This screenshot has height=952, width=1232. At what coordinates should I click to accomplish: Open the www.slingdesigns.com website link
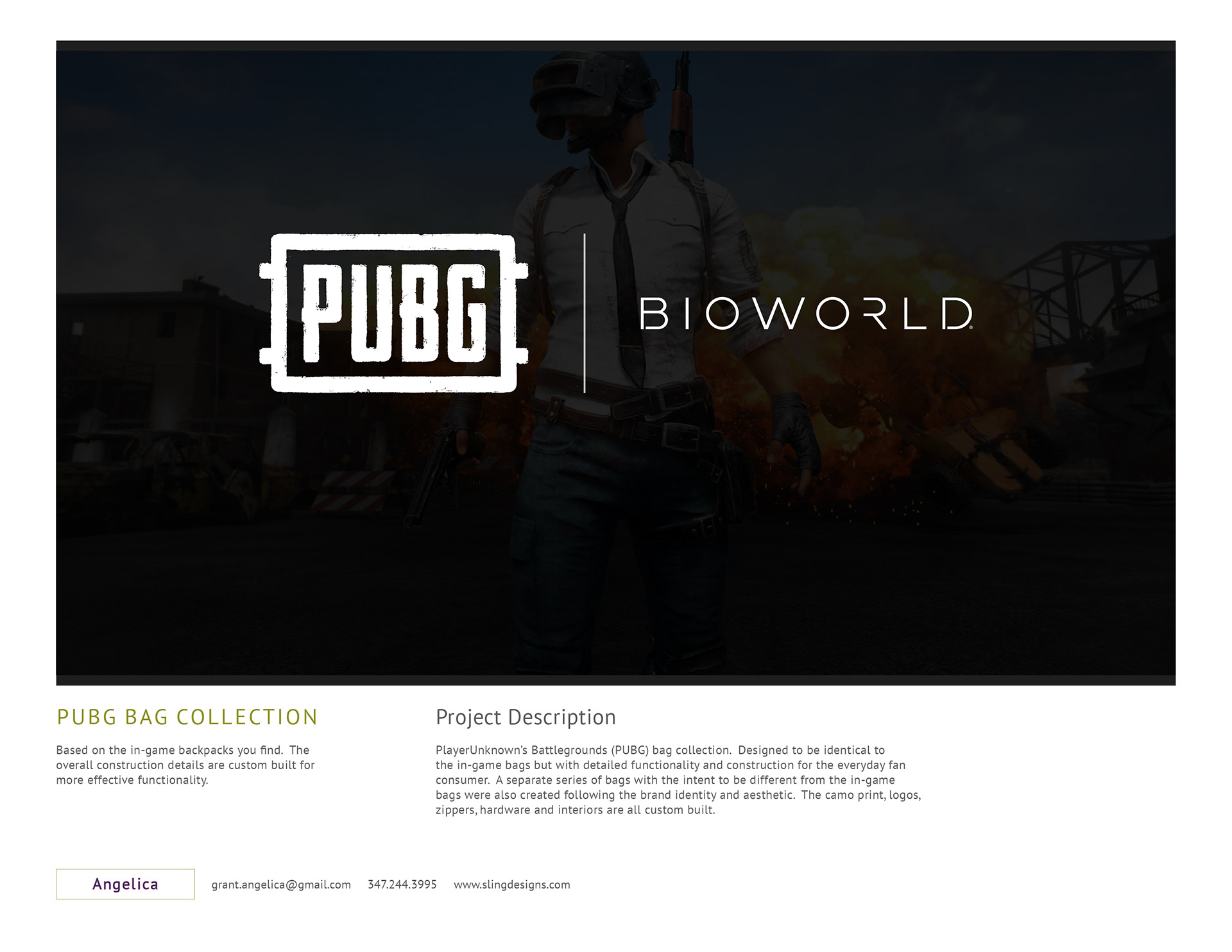(511, 885)
